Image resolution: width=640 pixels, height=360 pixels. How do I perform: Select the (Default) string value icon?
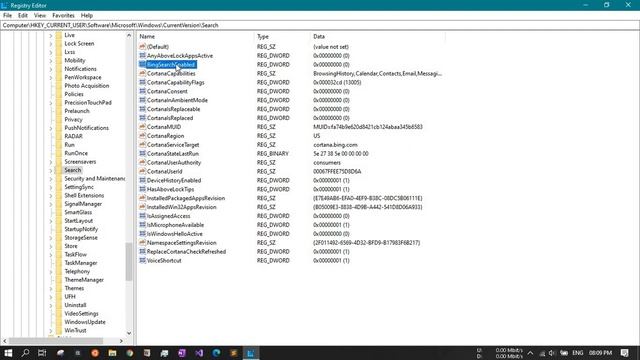click(x=142, y=47)
